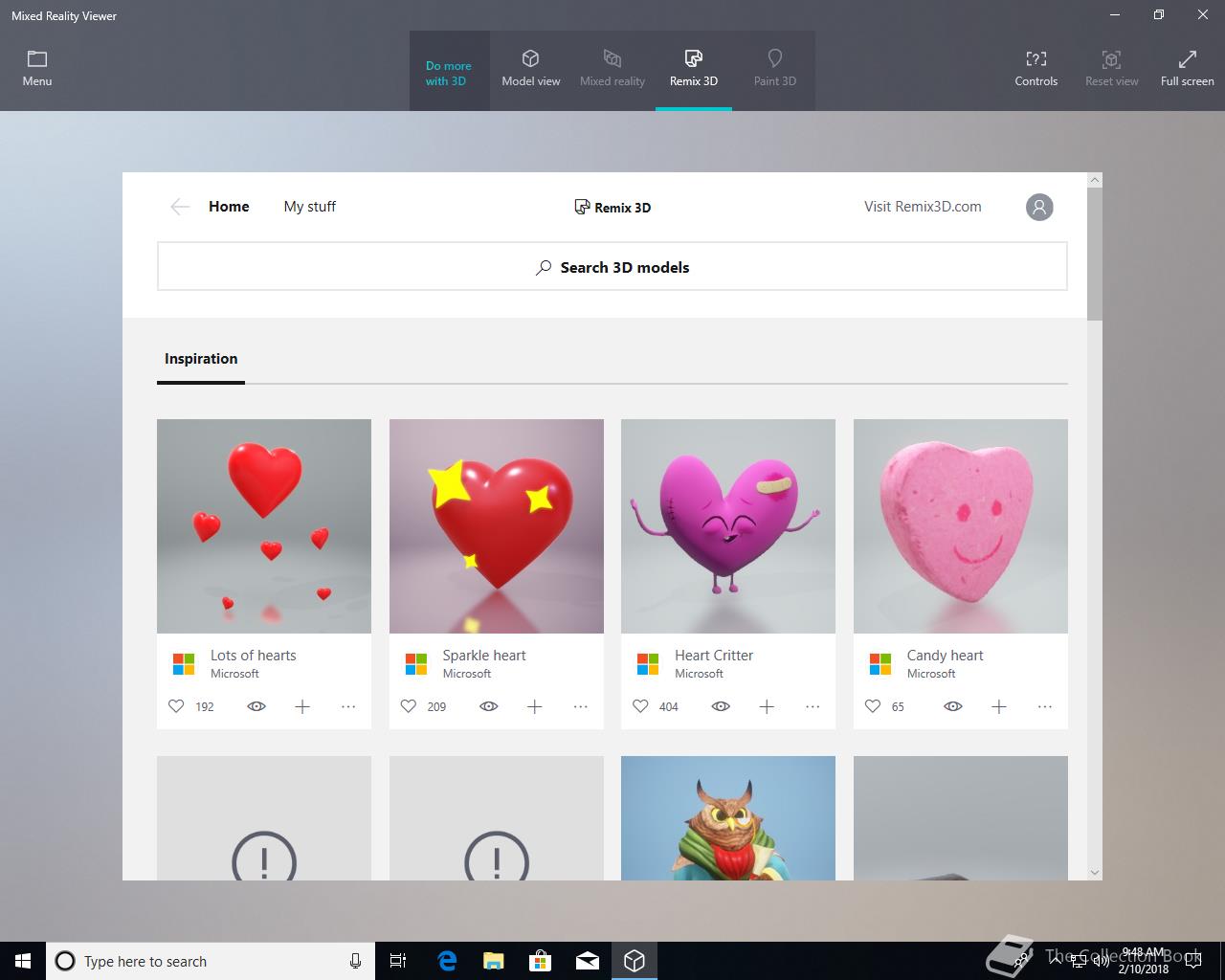The width and height of the screenshot is (1225, 980).
Task: Preview Sparkle heart with eye icon
Action: (x=489, y=706)
